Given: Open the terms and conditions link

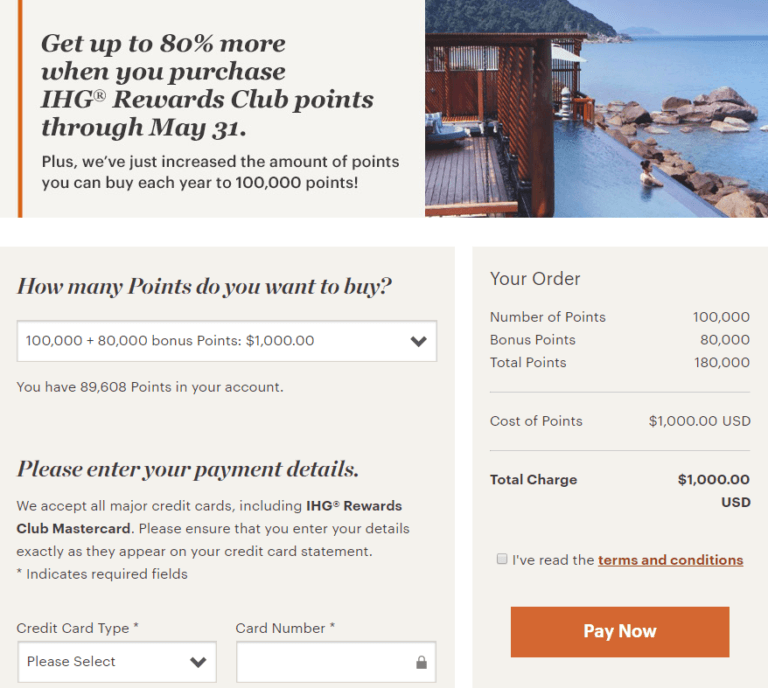Looking at the screenshot, I should [x=670, y=560].
